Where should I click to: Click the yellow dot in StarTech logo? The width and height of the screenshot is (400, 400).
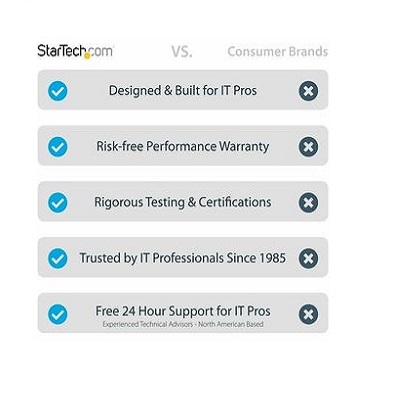(x=87, y=56)
